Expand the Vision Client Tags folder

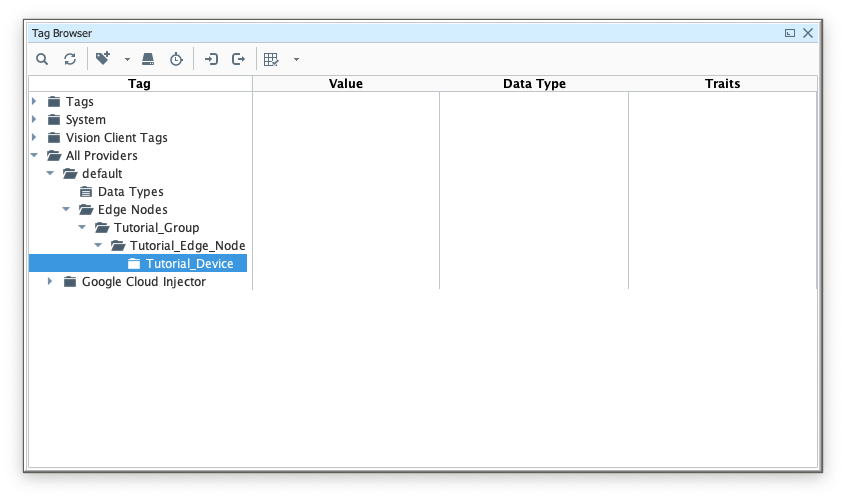[34, 138]
